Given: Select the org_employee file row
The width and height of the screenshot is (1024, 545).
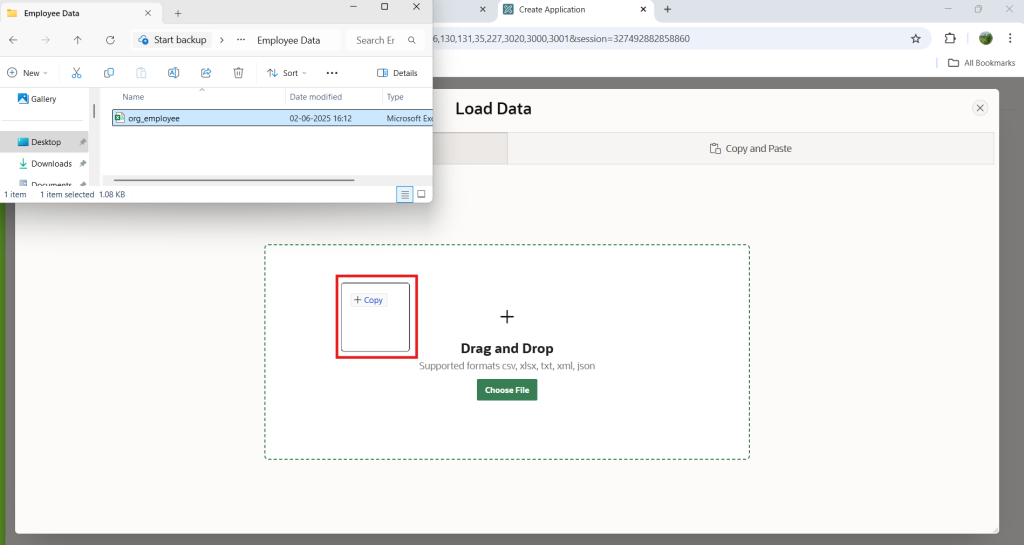Looking at the screenshot, I should click(272, 118).
